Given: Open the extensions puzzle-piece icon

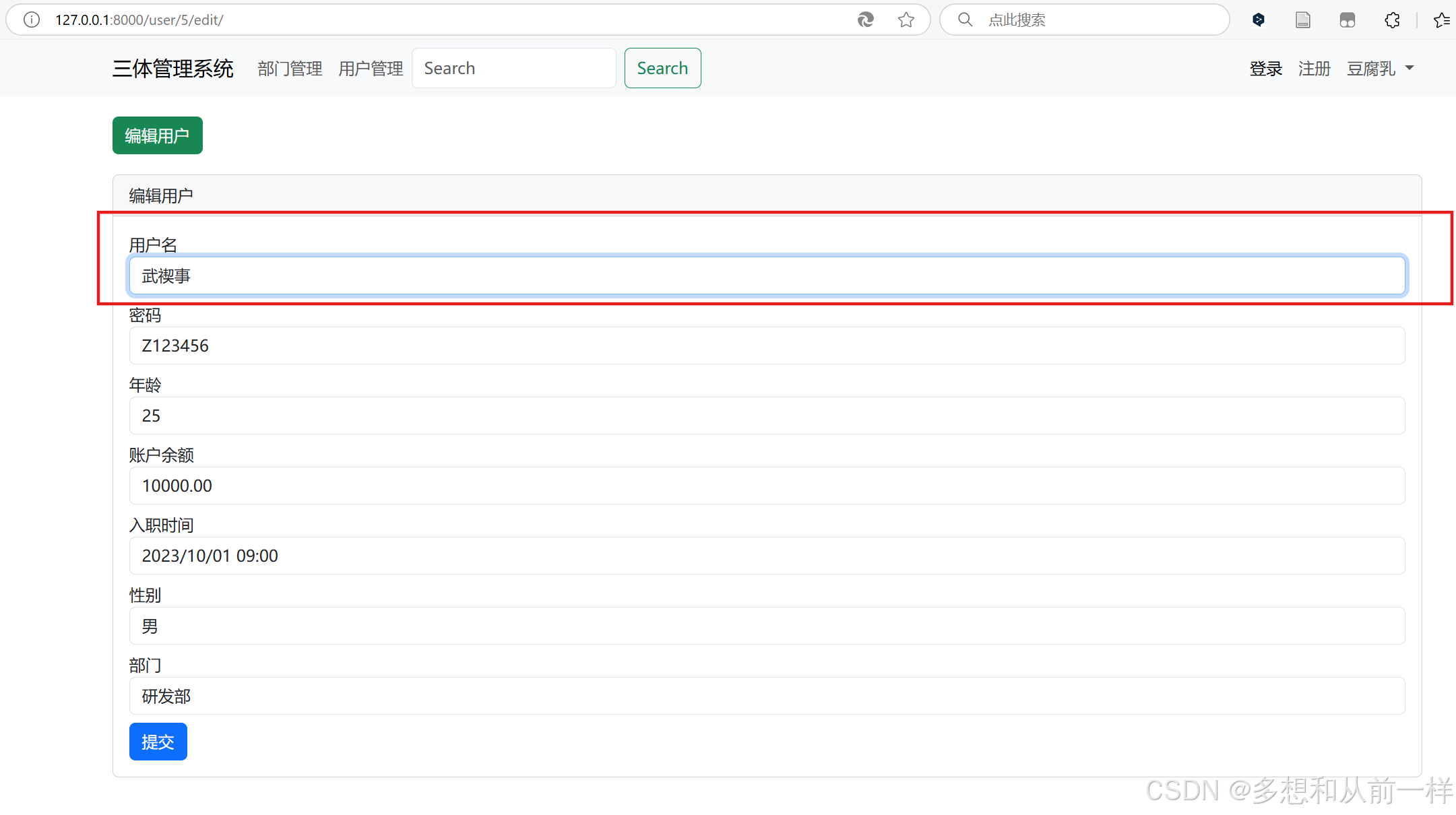Looking at the screenshot, I should 1392,20.
